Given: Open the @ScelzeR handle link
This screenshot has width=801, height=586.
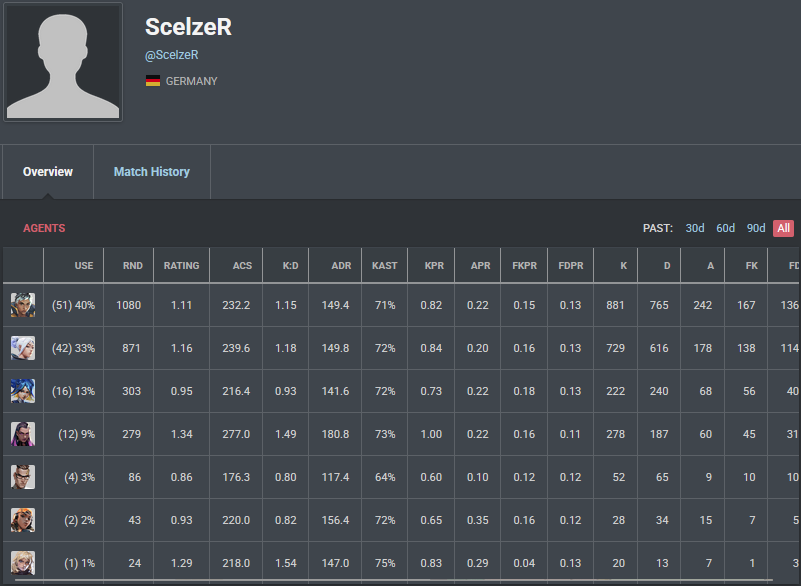Looking at the screenshot, I should coord(172,55).
